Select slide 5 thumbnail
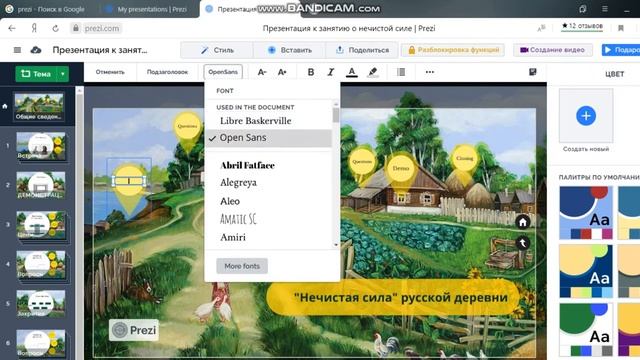 [41, 304]
